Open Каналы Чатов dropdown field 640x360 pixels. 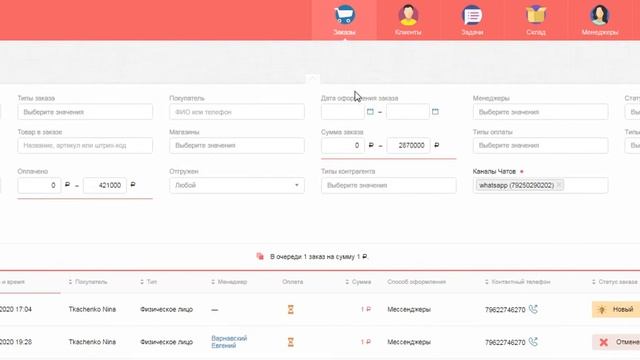(540, 185)
